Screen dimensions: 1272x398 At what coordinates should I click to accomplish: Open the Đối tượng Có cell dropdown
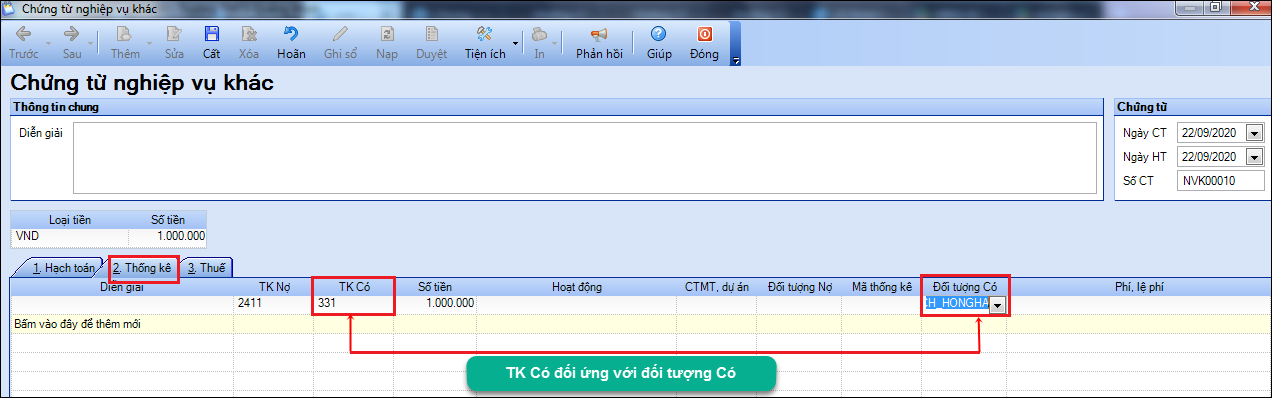(x=997, y=306)
